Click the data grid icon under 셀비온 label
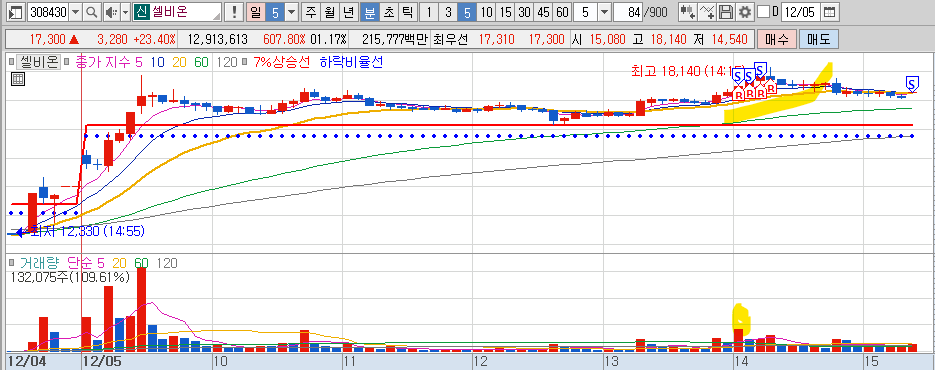Screen dimensions: 935x370 pos(17,79)
